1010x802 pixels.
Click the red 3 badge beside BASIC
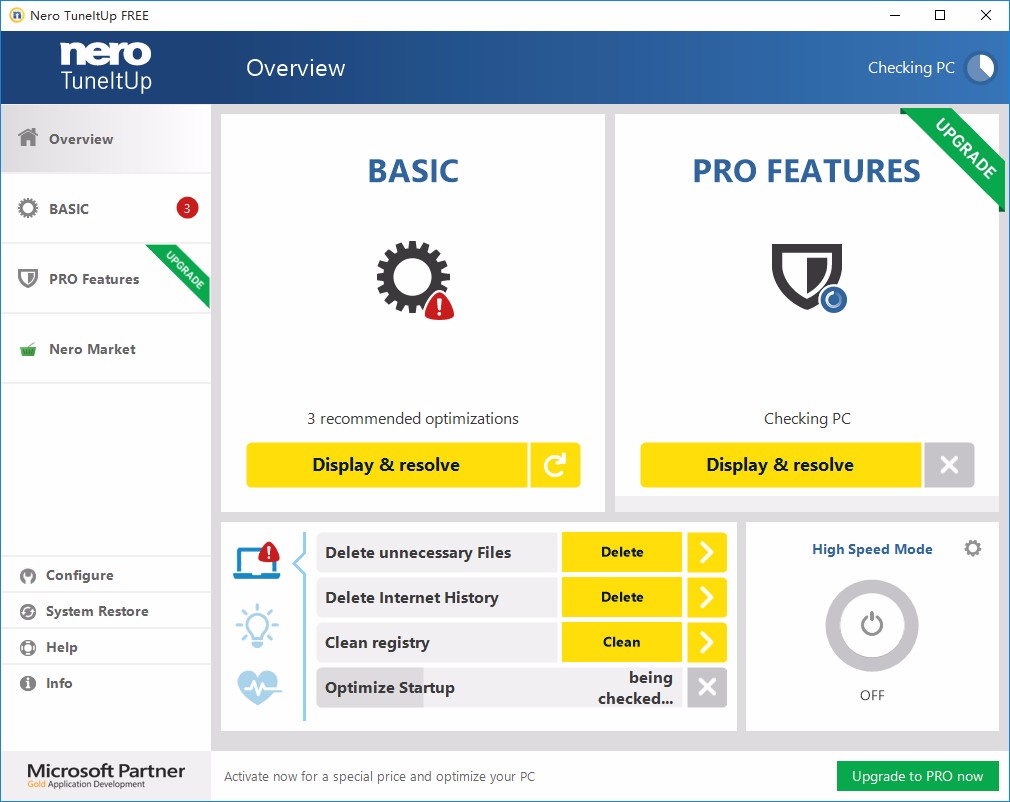[x=187, y=208]
